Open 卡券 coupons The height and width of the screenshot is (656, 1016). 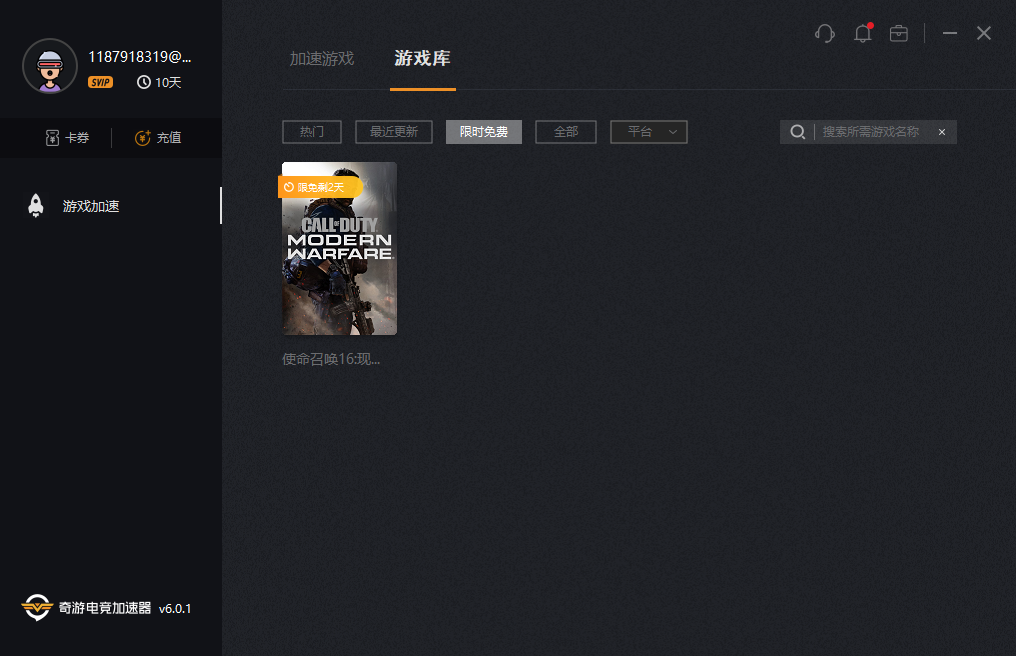pos(67,137)
